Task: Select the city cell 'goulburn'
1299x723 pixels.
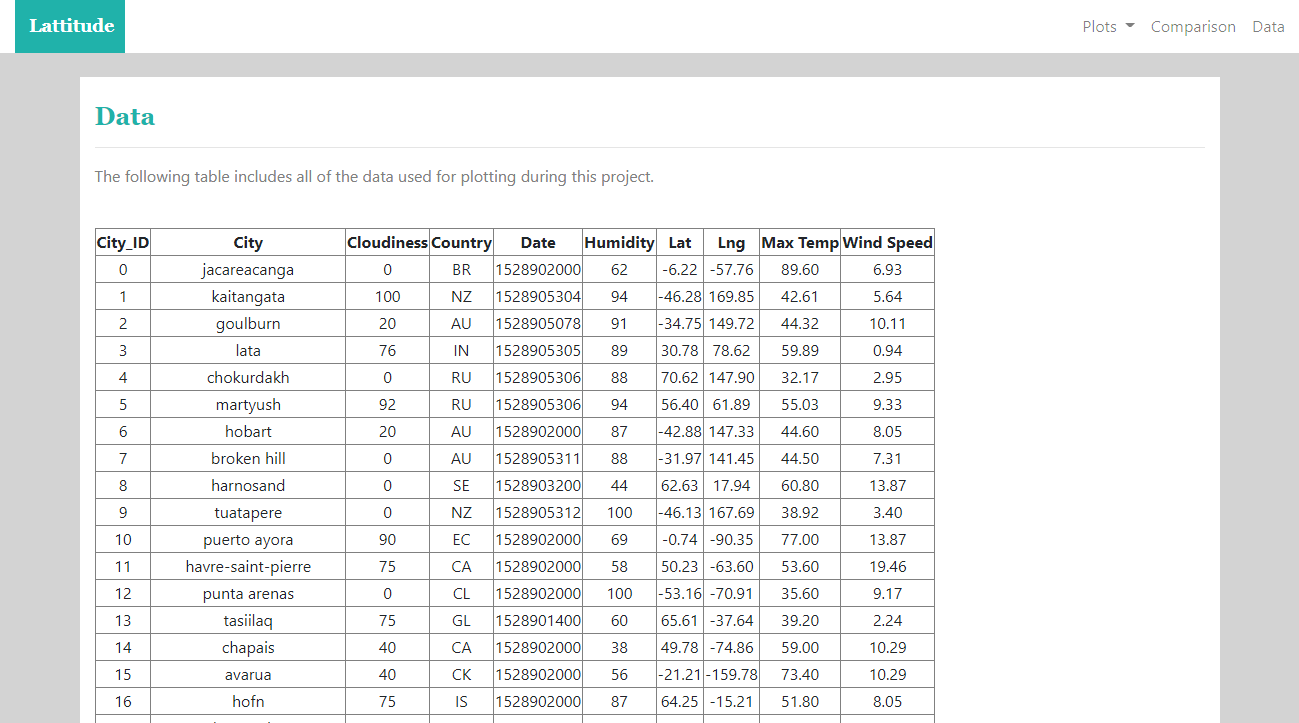Action: [248, 324]
